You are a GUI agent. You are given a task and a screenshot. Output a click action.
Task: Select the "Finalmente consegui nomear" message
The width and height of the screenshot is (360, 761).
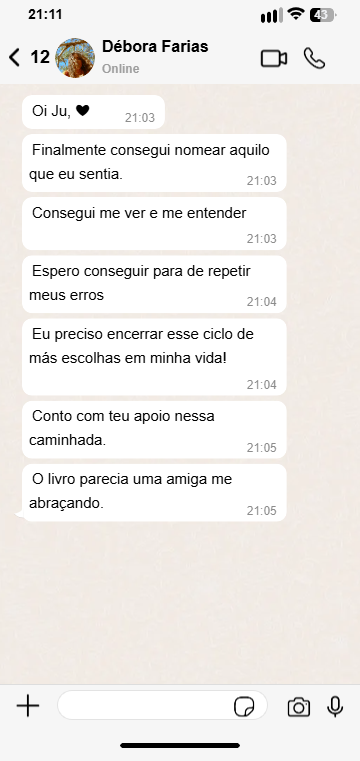(x=154, y=163)
